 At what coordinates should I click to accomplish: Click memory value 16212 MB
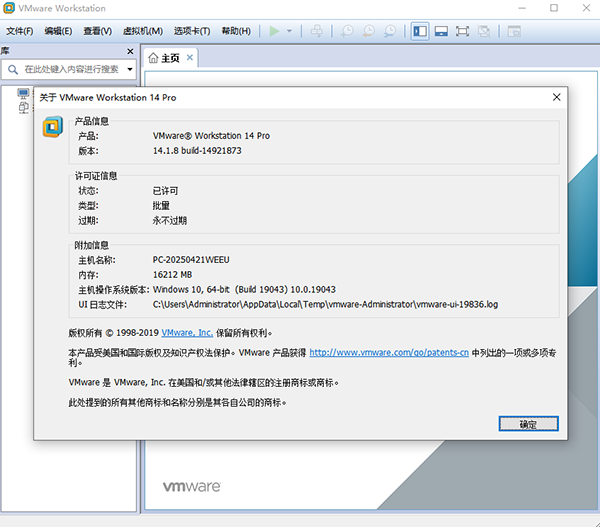click(x=172, y=275)
